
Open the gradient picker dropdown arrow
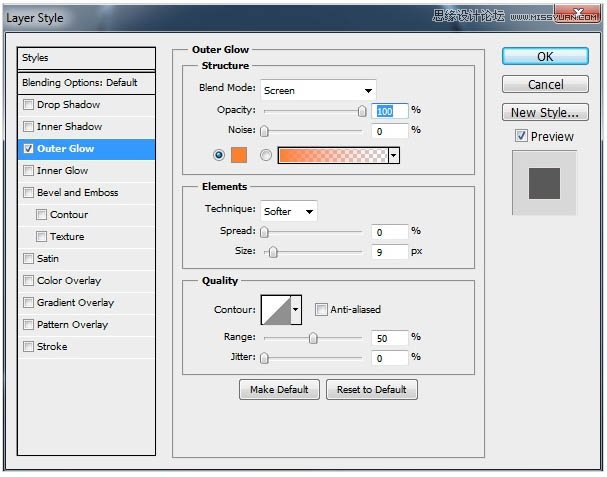click(394, 155)
